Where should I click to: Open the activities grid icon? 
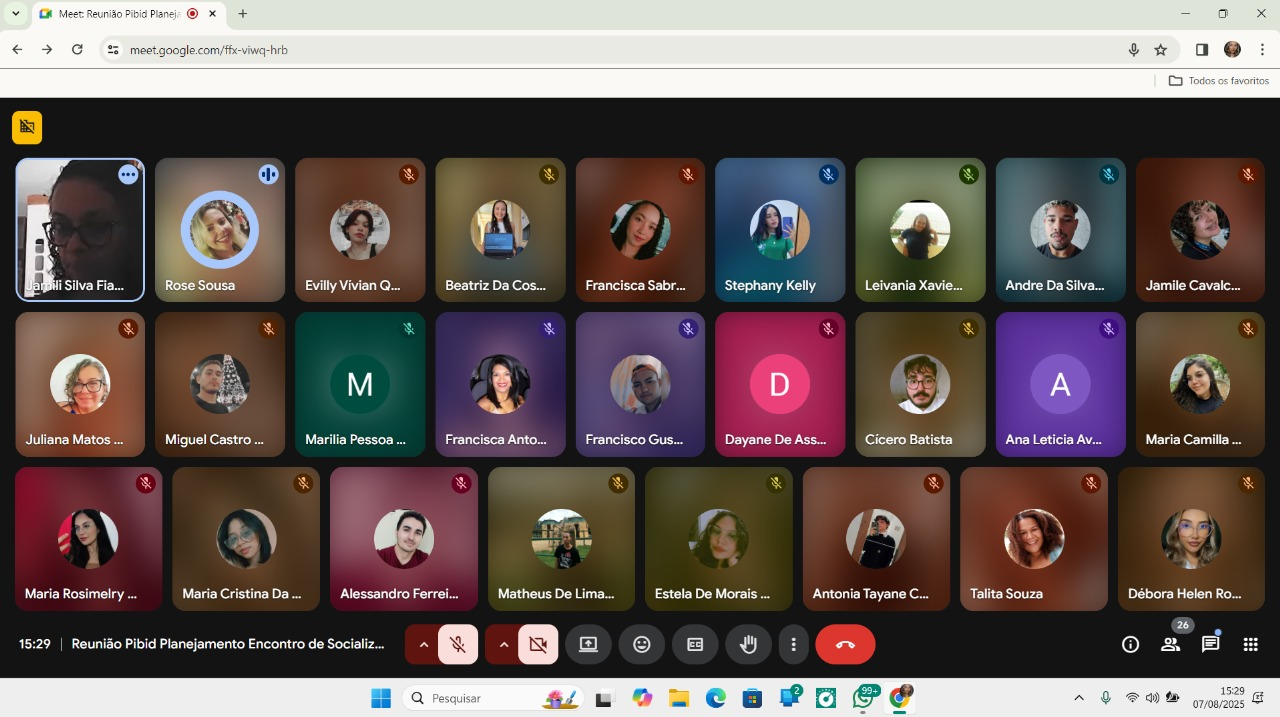[x=1250, y=645]
